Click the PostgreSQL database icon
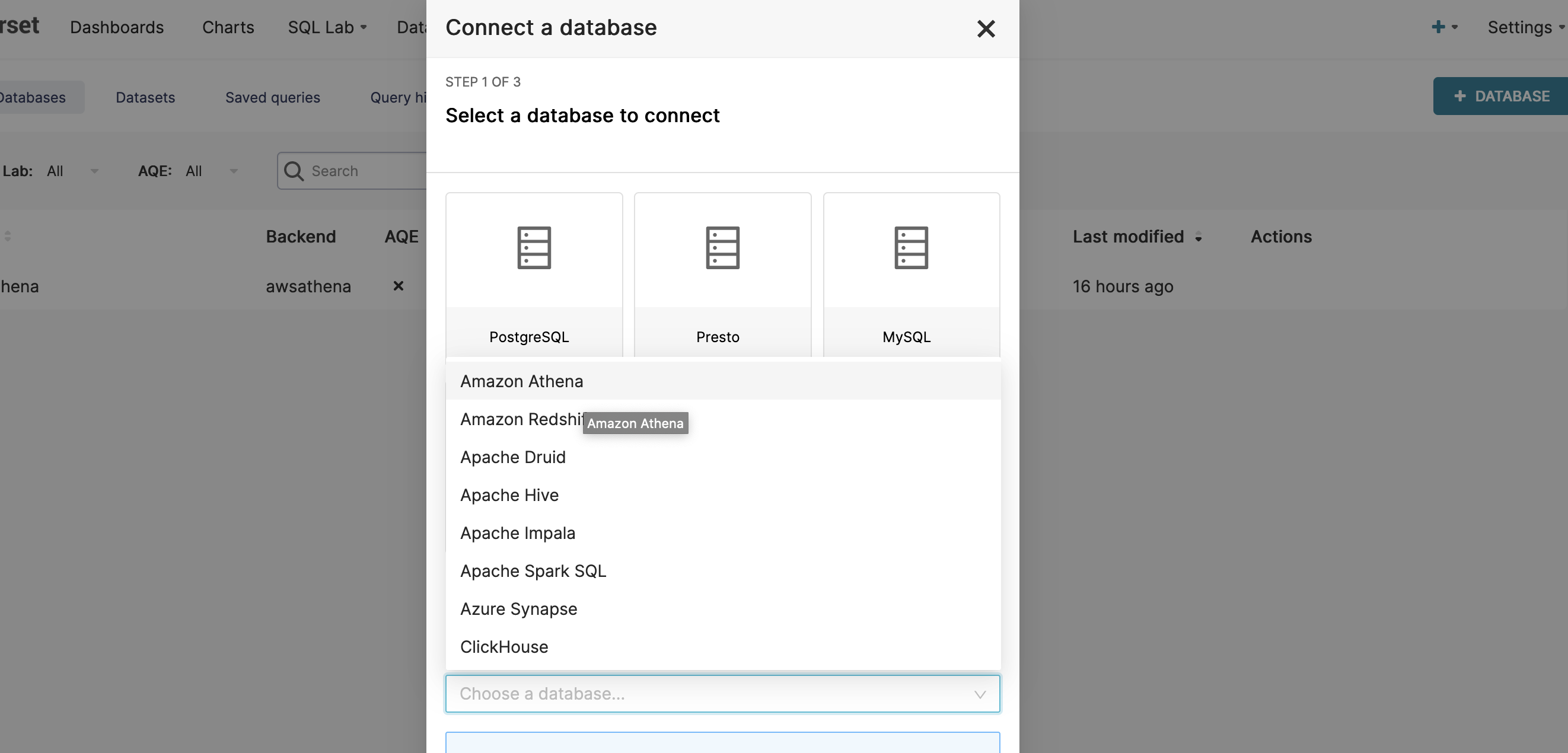The height and width of the screenshot is (753, 1568). [534, 248]
